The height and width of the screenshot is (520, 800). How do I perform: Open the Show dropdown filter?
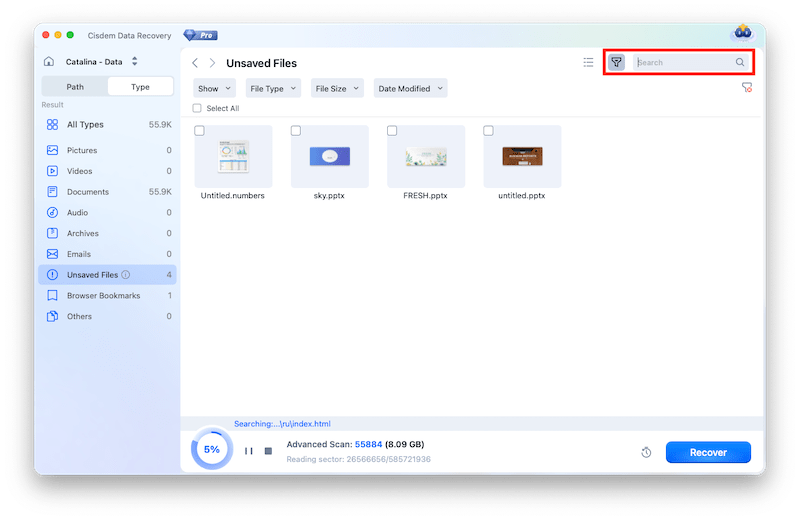pos(214,88)
